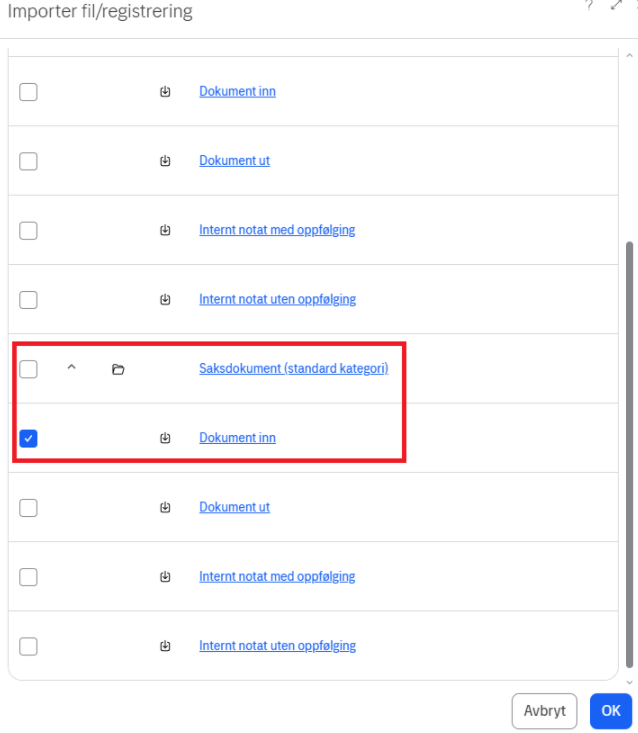
Task: Confirm the import with OK
Action: (x=610, y=711)
